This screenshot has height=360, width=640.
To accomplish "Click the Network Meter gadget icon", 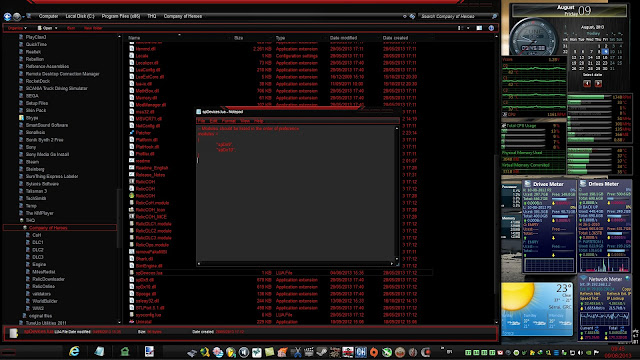I will pyautogui.click(x=583, y=279).
